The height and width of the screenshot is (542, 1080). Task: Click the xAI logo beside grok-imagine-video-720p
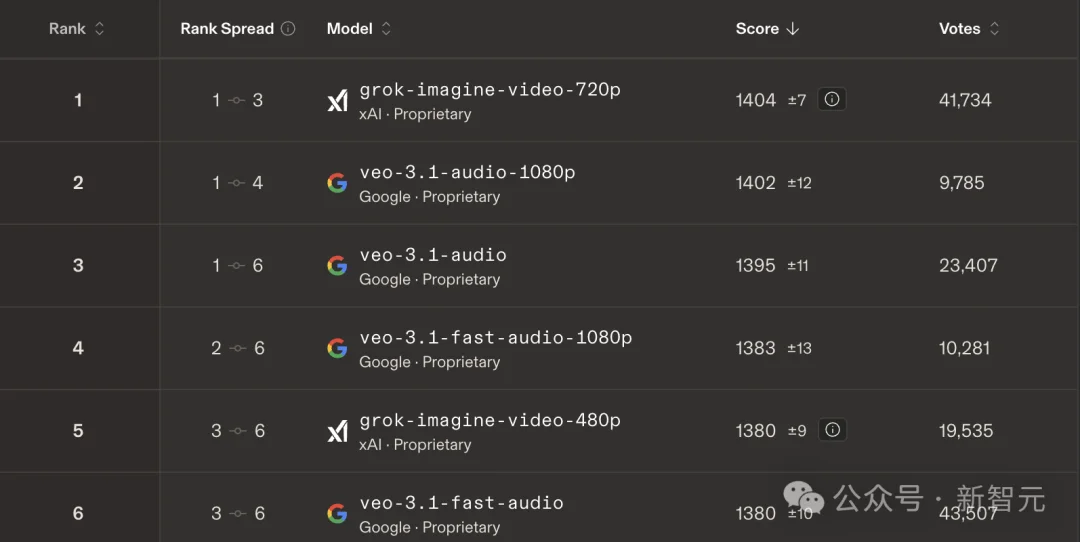pos(338,101)
